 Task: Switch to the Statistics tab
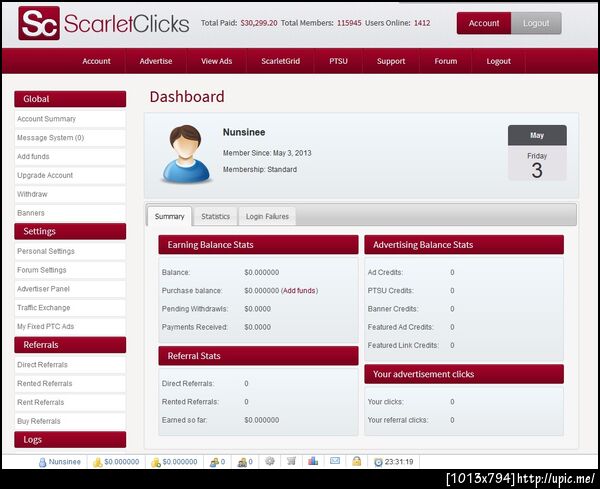pyautogui.click(x=215, y=216)
